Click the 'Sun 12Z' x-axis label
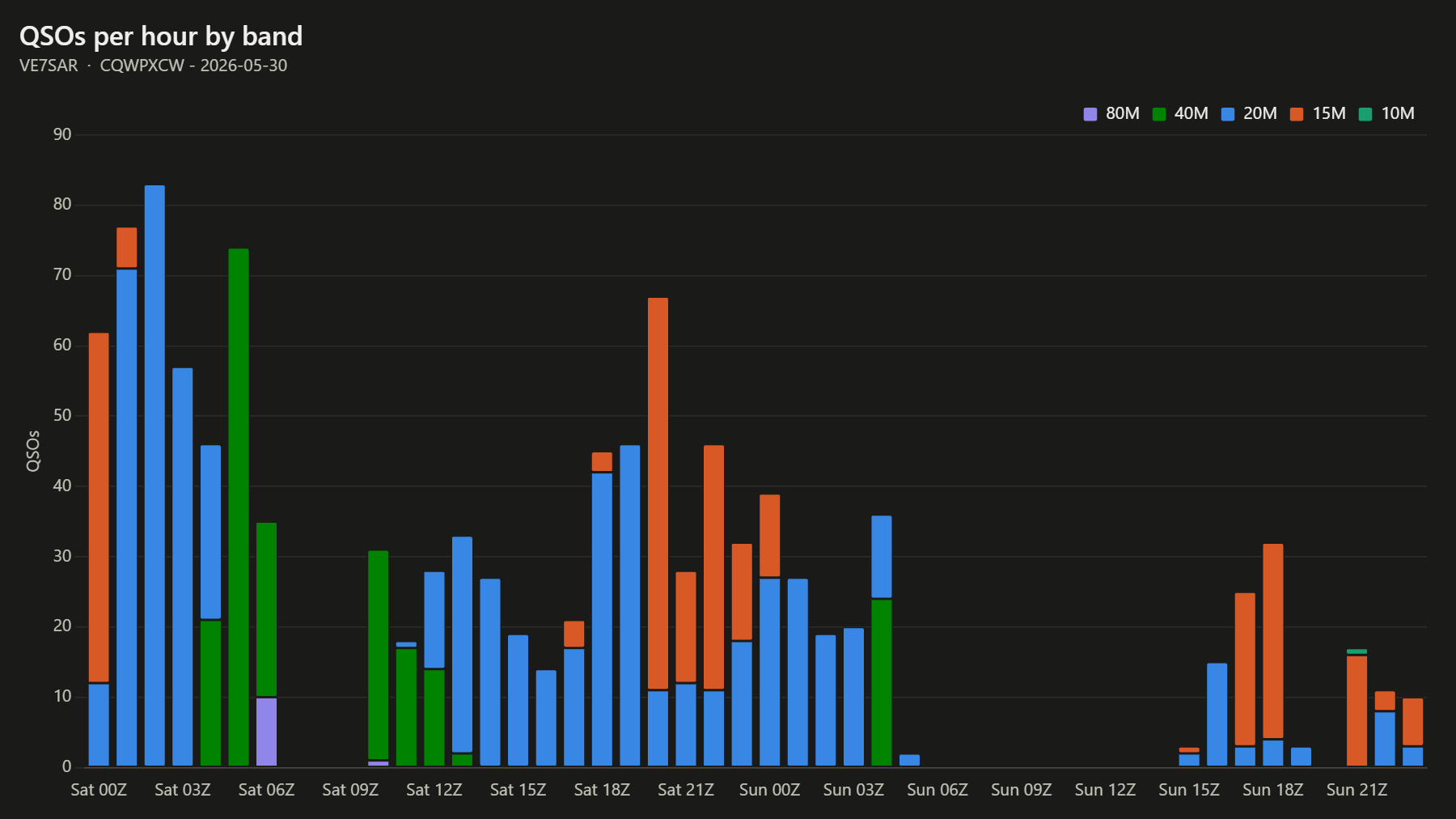1456x819 pixels. coord(1105,790)
